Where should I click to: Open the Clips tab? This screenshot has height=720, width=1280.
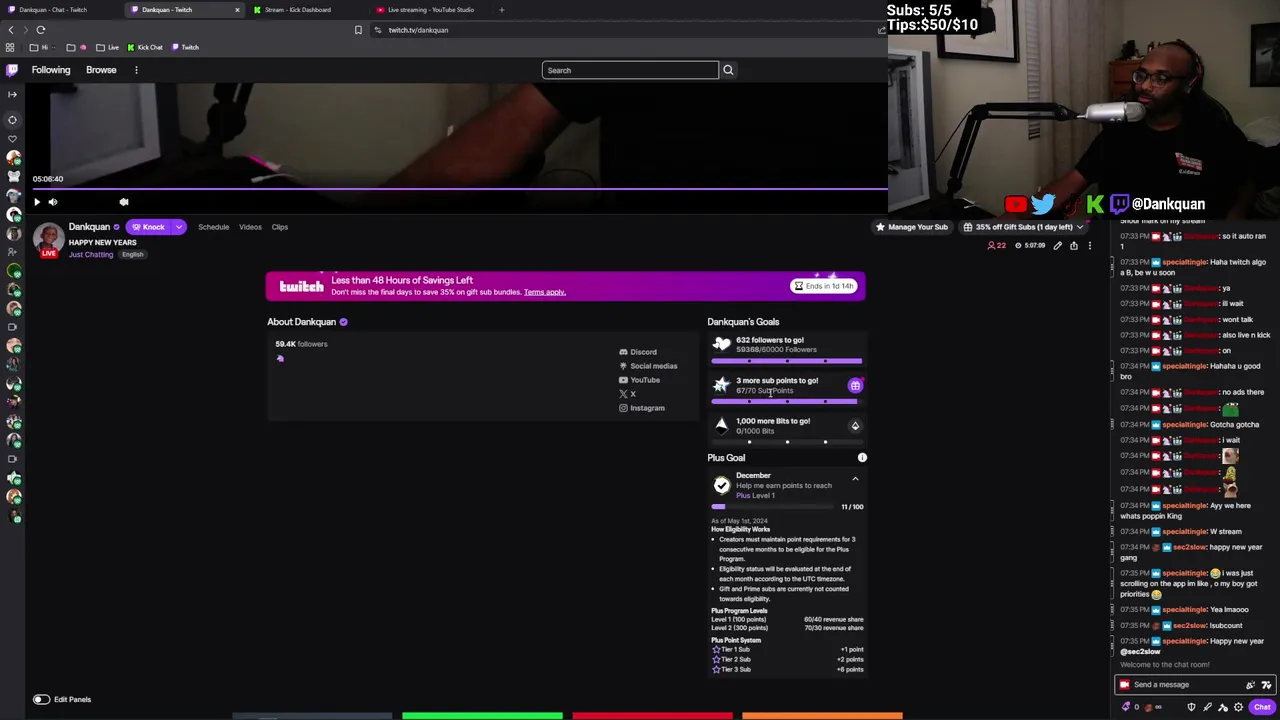[280, 227]
